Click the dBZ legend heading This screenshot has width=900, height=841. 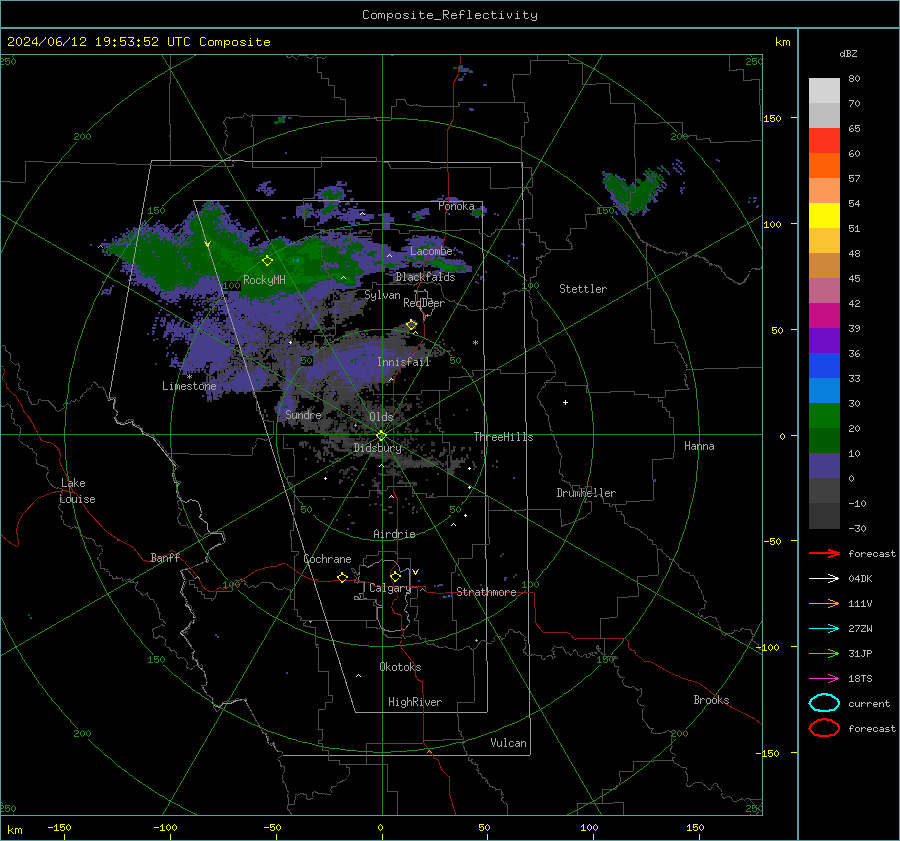[x=848, y=53]
